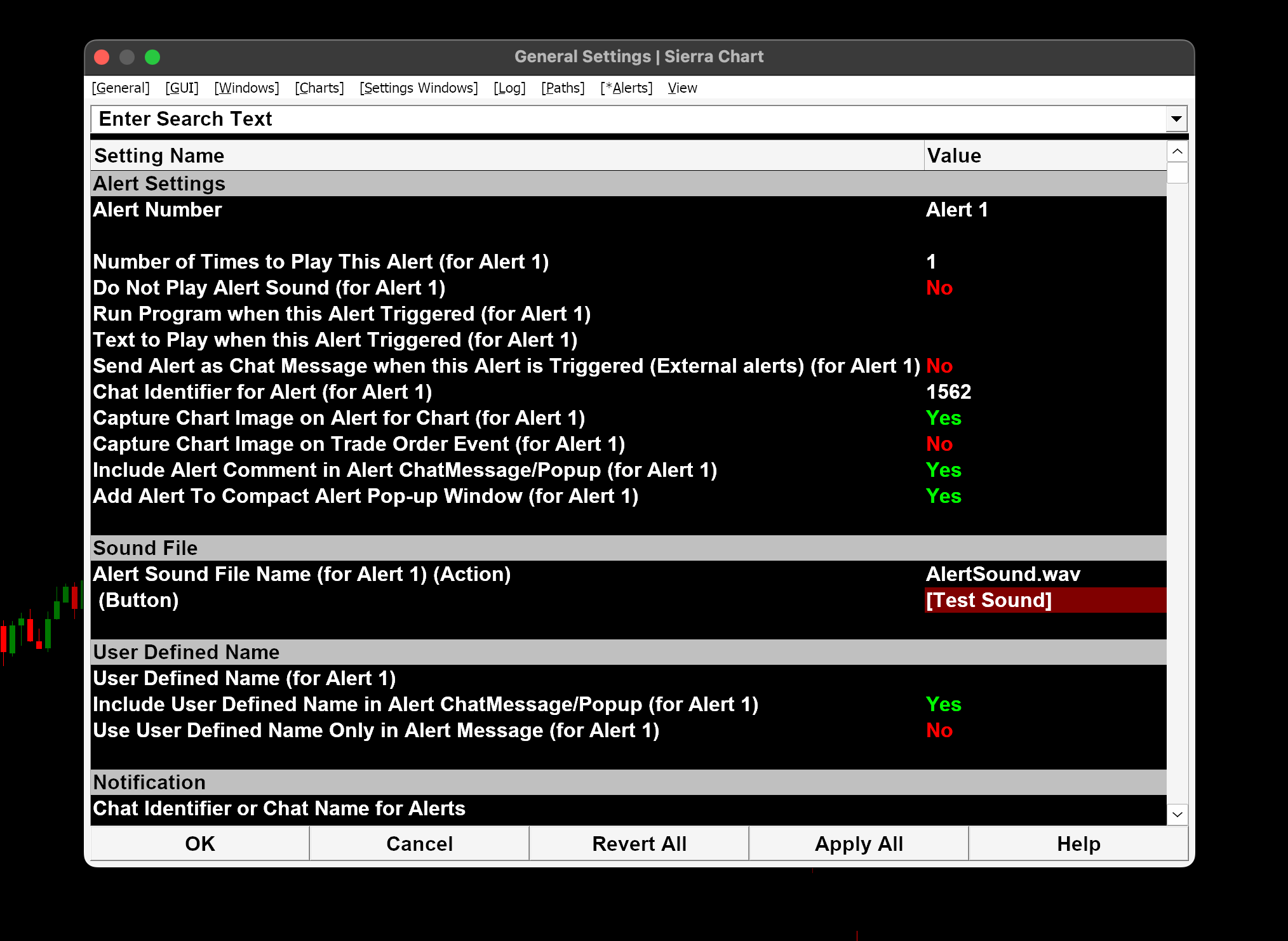Click the vertical scrollbar thumb
Viewport: 1288px width, 941px height.
coord(1177,173)
